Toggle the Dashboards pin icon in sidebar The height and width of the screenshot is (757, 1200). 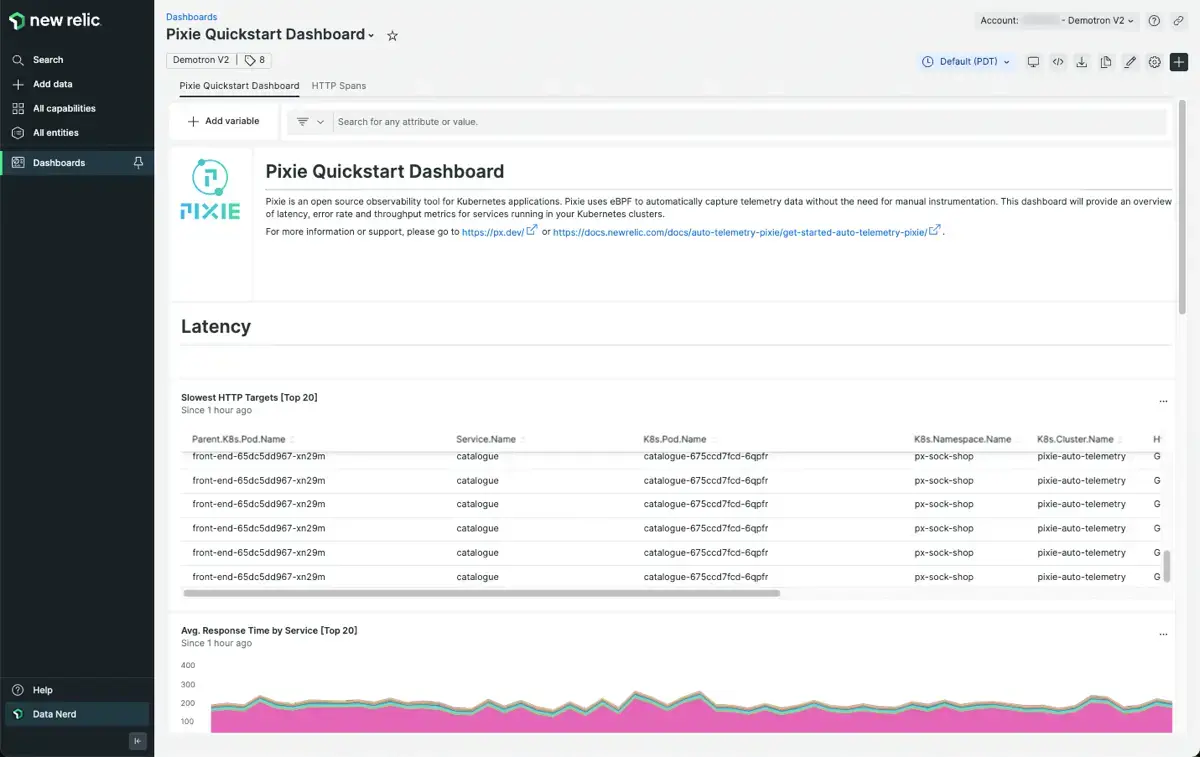tap(138, 163)
